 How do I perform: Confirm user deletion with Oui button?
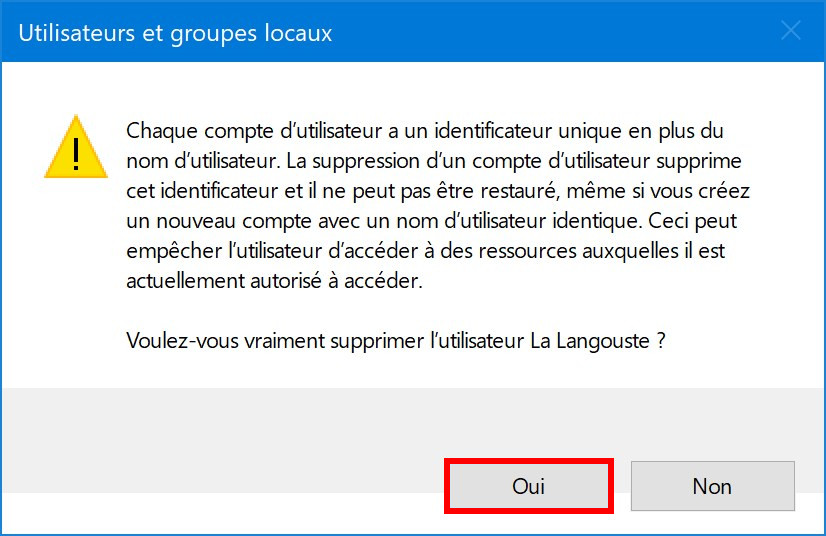tap(529, 486)
